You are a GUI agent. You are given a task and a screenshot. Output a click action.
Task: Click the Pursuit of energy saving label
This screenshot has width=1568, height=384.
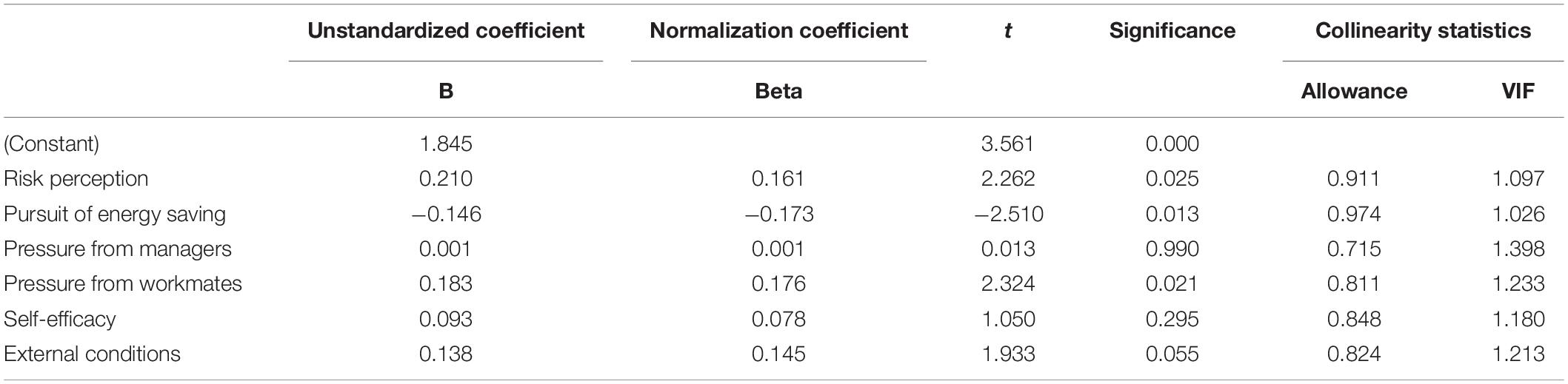click(115, 215)
